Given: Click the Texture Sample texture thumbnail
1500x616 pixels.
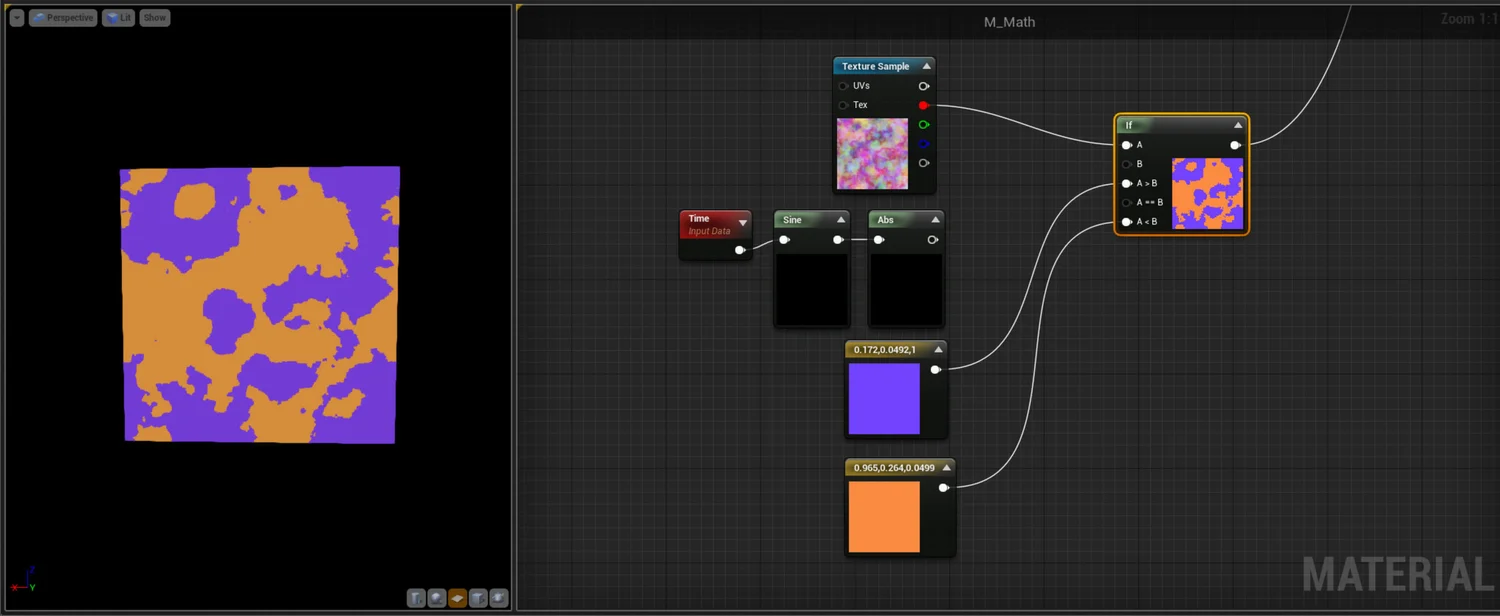Looking at the screenshot, I should coord(871,154).
